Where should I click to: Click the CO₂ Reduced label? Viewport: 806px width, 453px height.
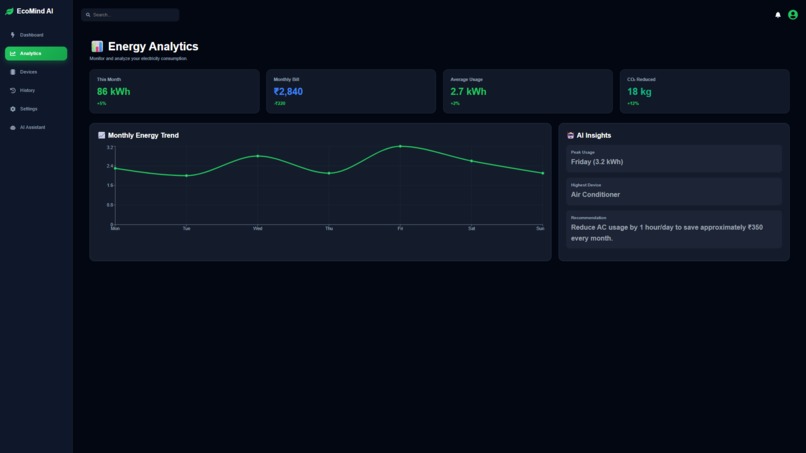pyautogui.click(x=642, y=79)
